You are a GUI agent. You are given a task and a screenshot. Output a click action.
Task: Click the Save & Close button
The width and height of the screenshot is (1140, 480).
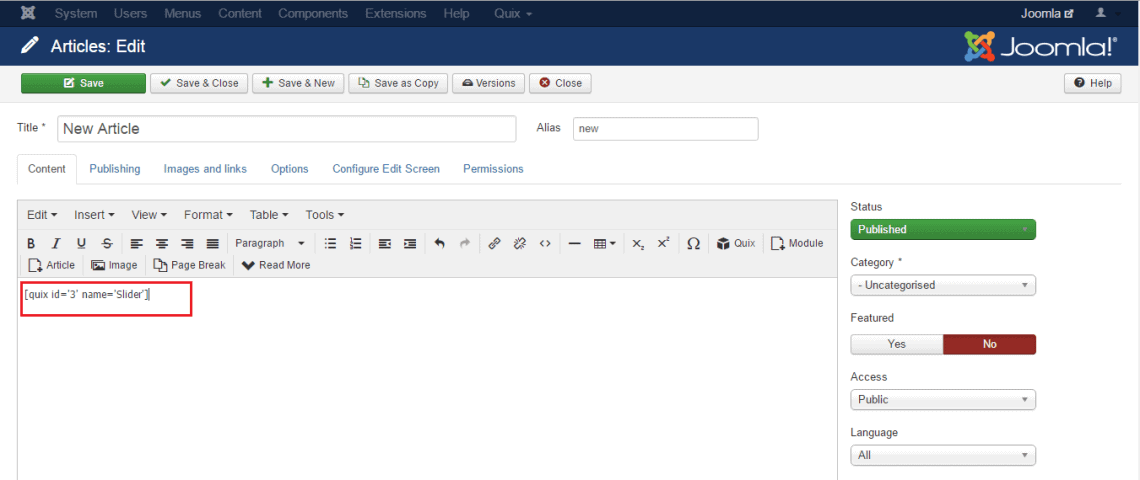(198, 83)
